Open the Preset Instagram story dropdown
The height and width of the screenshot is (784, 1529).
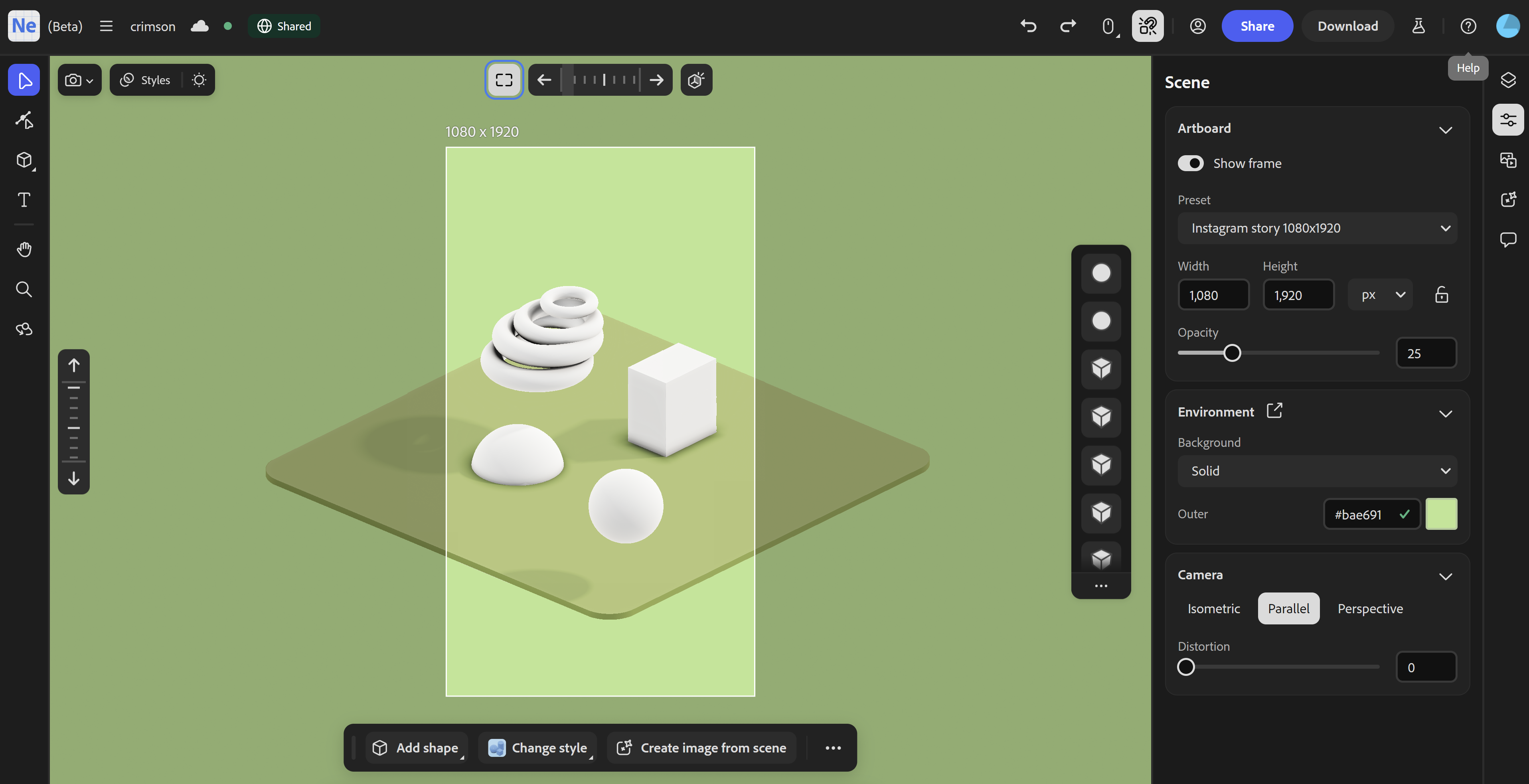click(x=1317, y=229)
